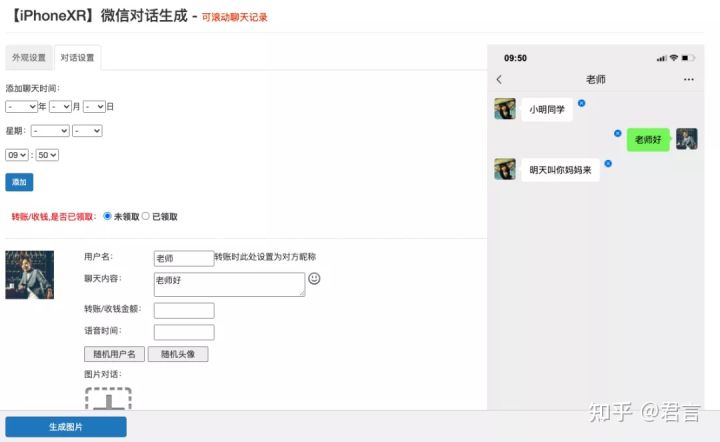
Task: Delete the '小明同学' message via blue x
Action: click(581, 103)
